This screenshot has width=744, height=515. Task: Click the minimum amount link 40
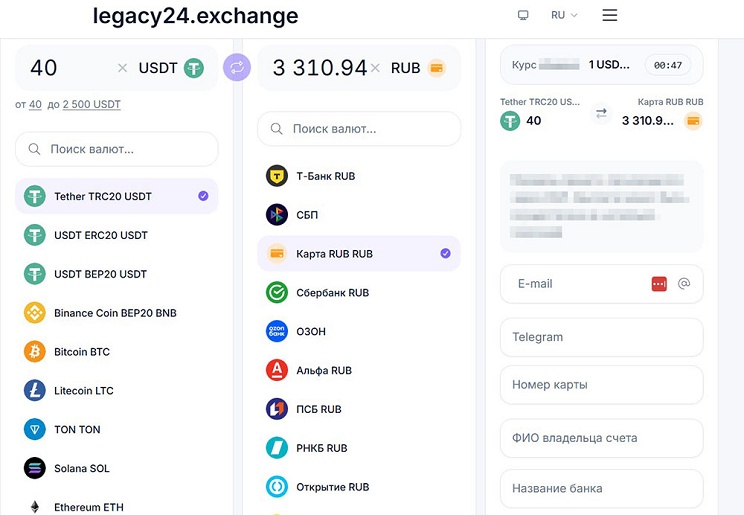coord(35,104)
